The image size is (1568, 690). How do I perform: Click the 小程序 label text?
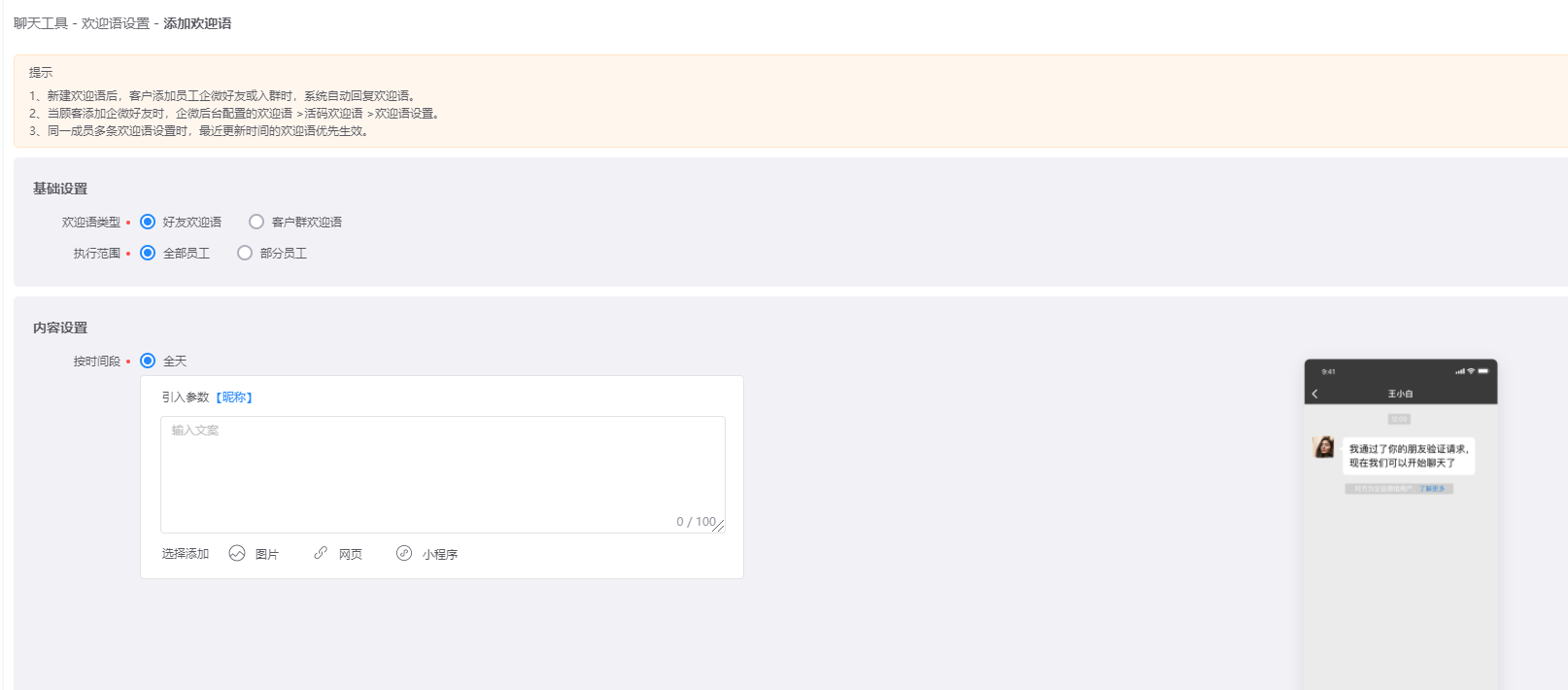pyautogui.click(x=440, y=554)
